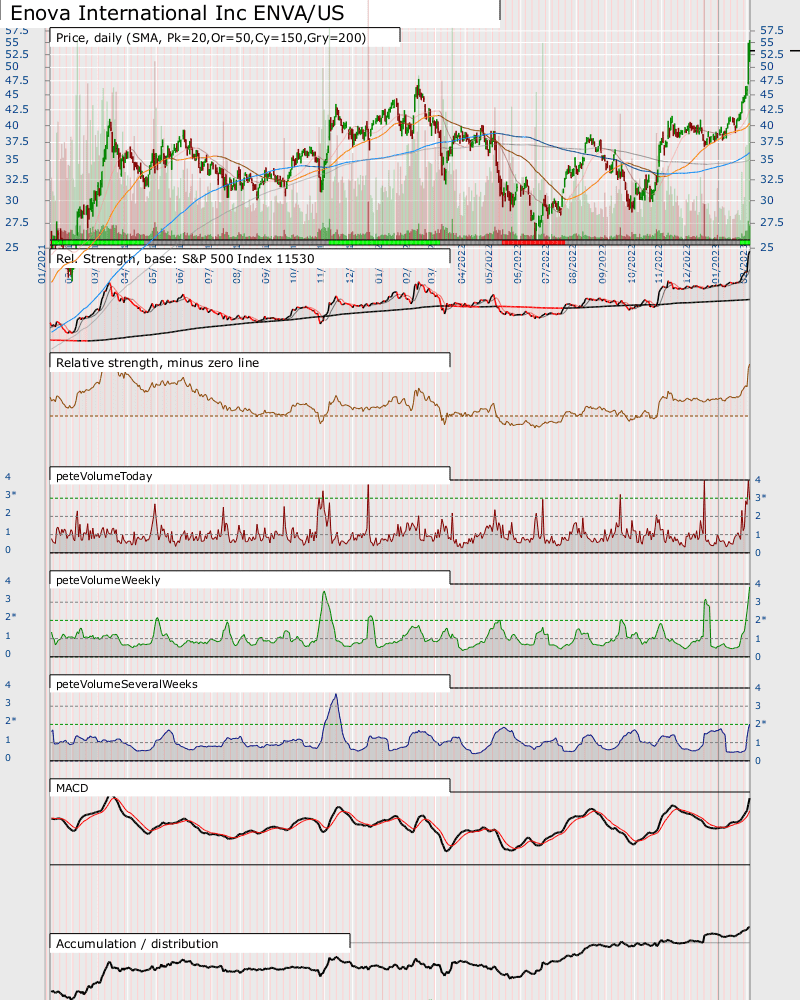Viewport: 800px width, 1000px height.
Task: Click 35 on the right price axis
Action: tap(767, 159)
